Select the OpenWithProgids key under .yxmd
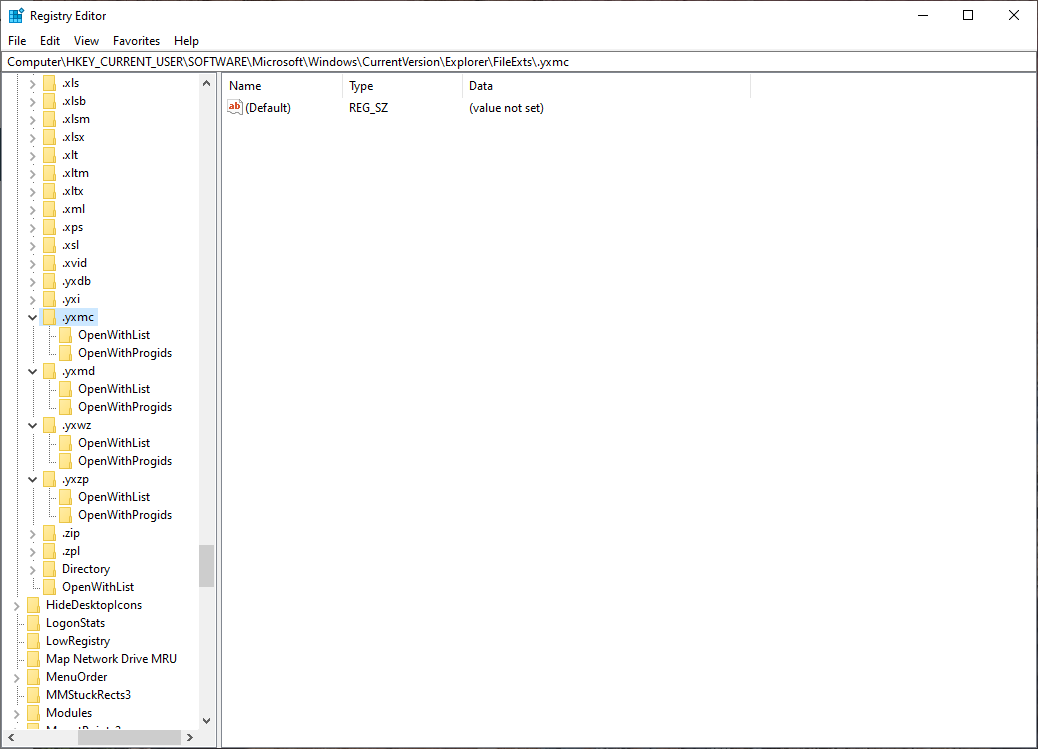The image size is (1038, 749). tap(125, 406)
